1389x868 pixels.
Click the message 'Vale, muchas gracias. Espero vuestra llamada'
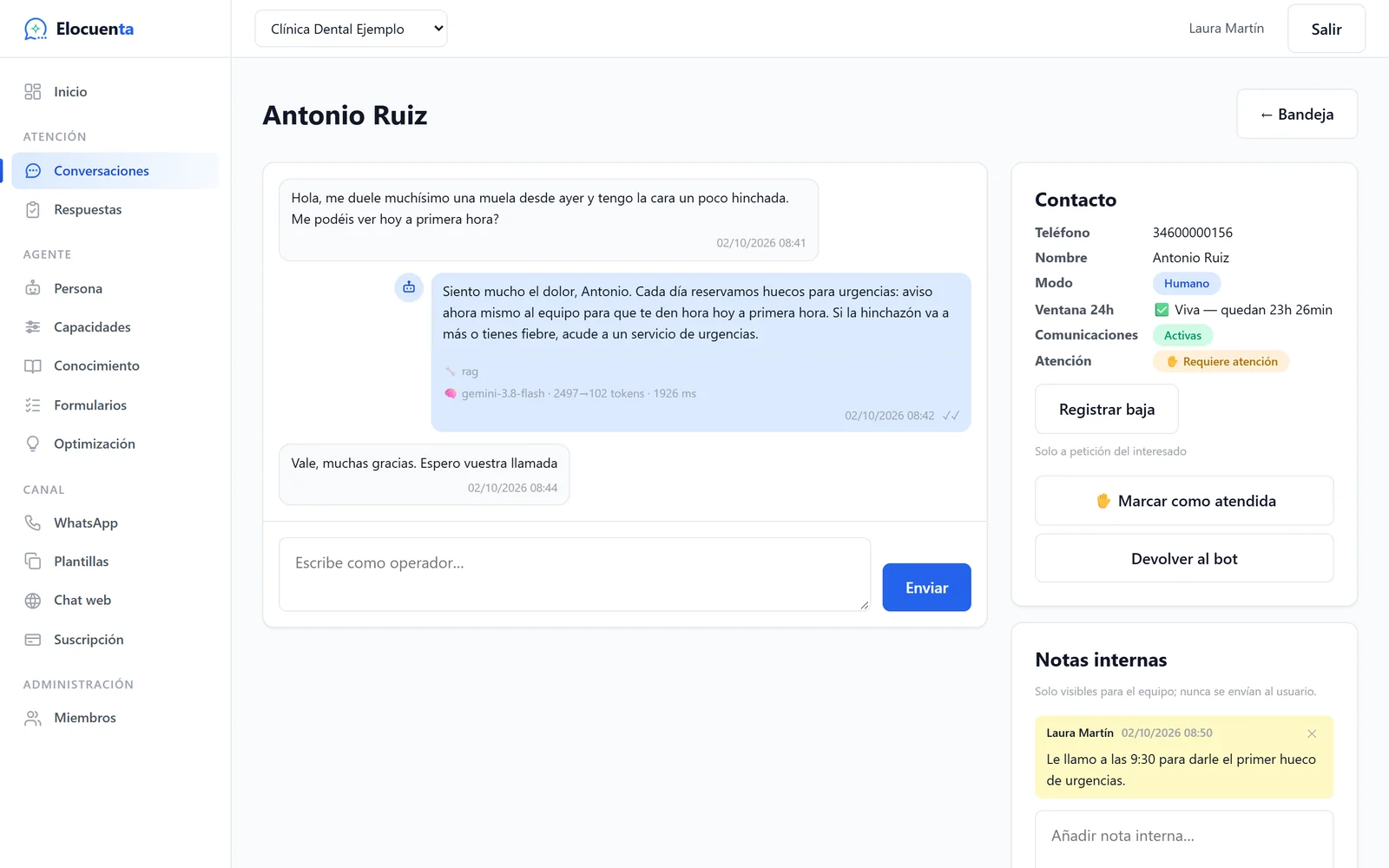[x=424, y=464]
